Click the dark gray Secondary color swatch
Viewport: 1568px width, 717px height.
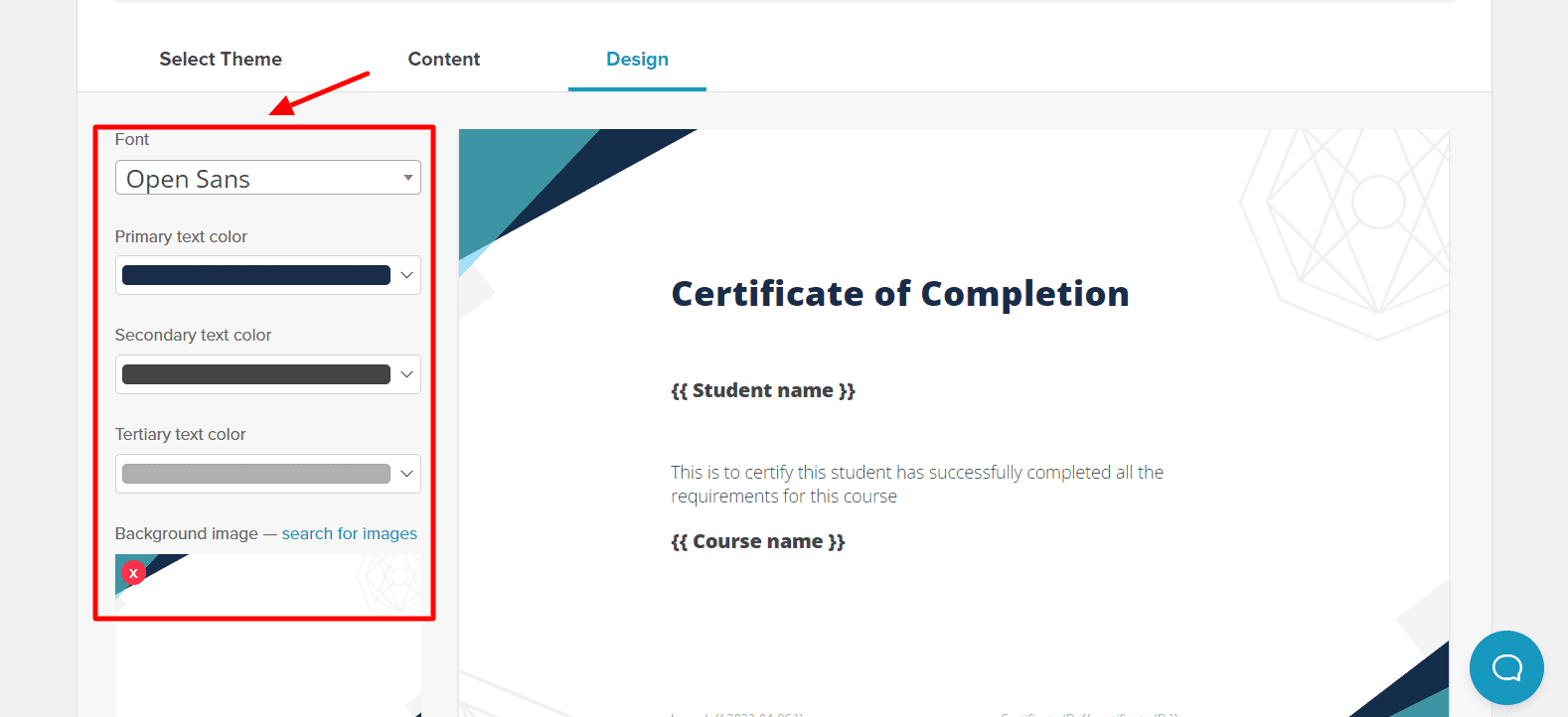pos(255,374)
